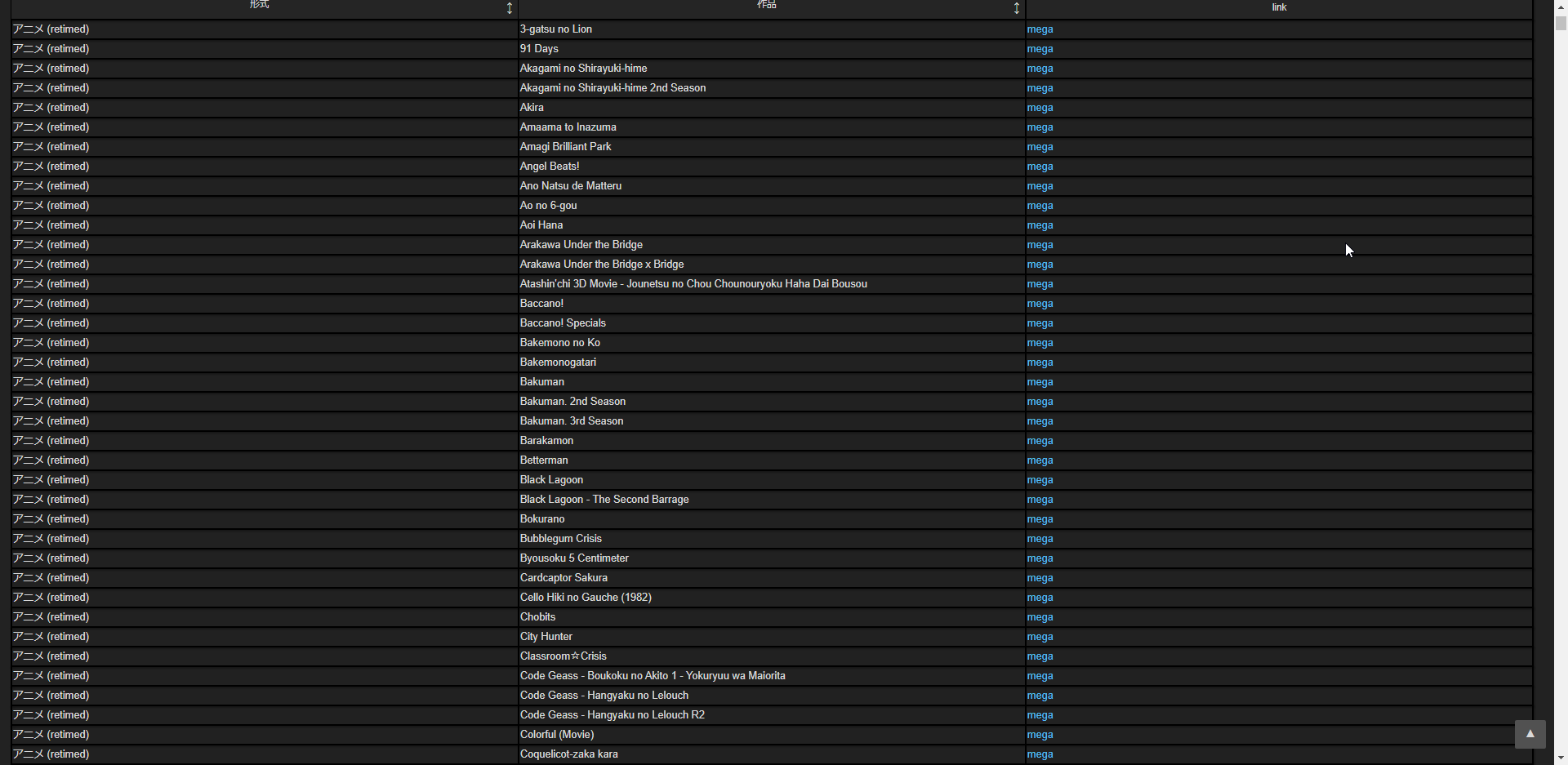Open the mega link for Aoi Hana
The height and width of the screenshot is (765, 1568).
1040,225
